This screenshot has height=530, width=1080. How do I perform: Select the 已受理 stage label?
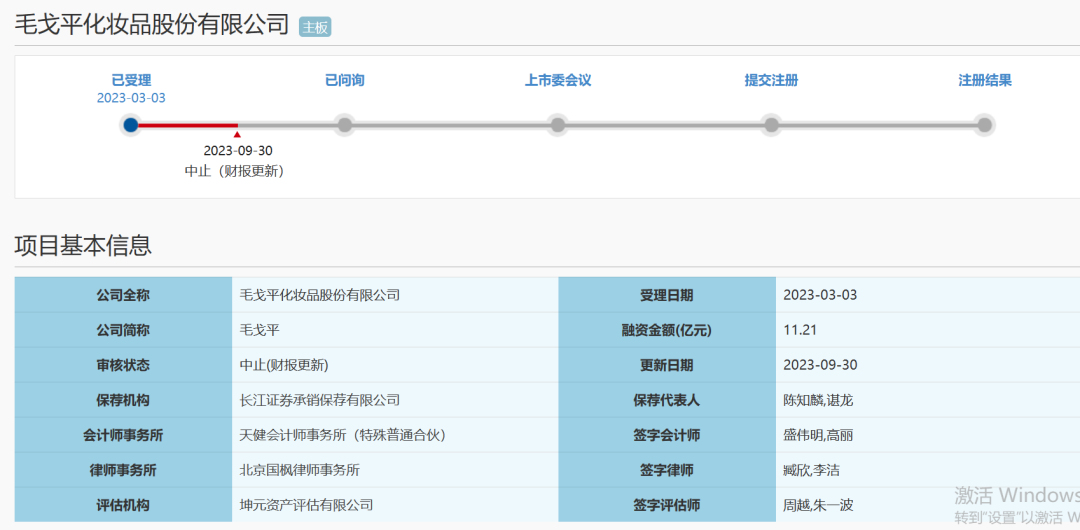131,80
